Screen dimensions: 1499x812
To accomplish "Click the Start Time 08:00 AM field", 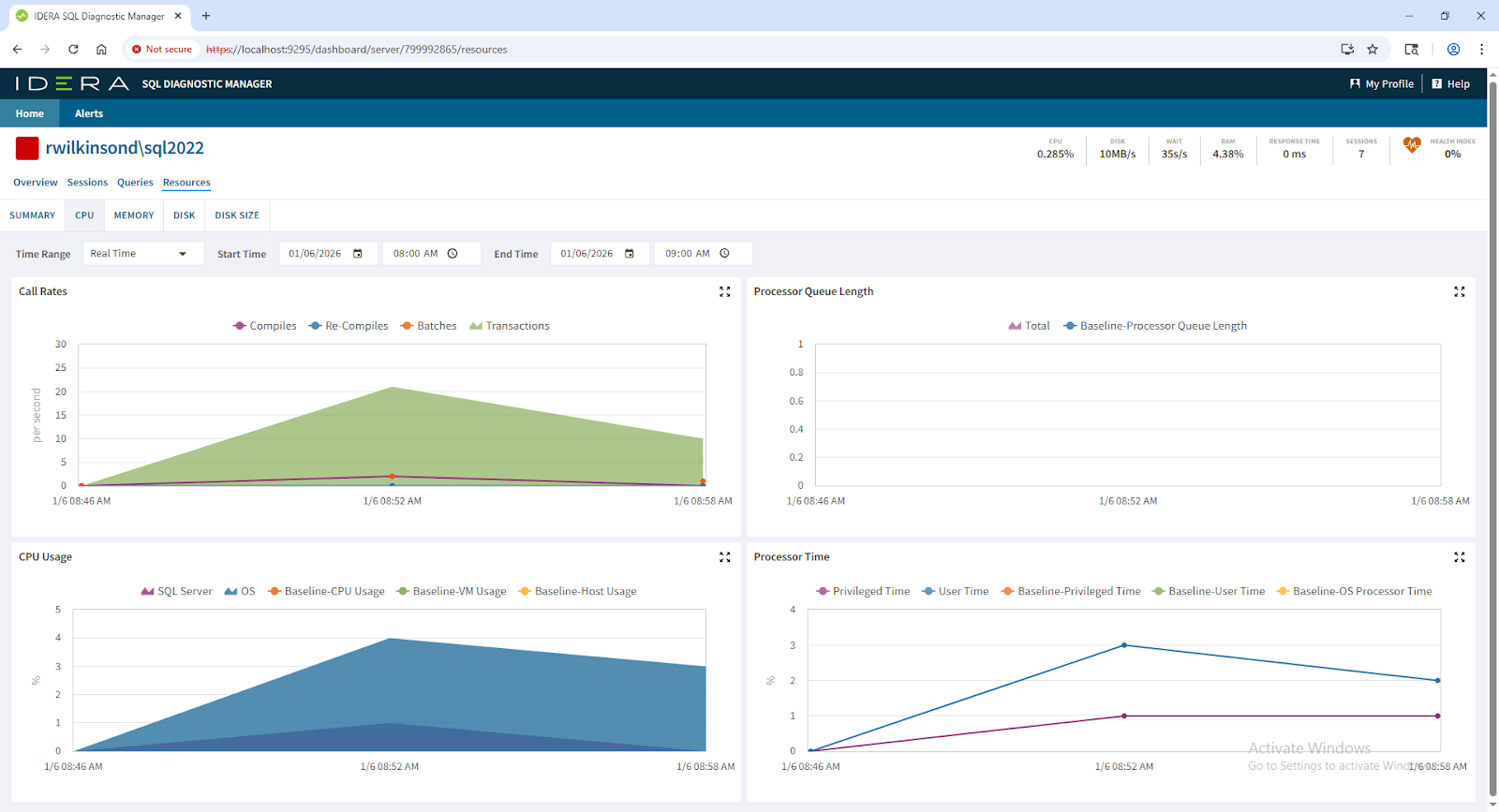I will coord(415,254).
